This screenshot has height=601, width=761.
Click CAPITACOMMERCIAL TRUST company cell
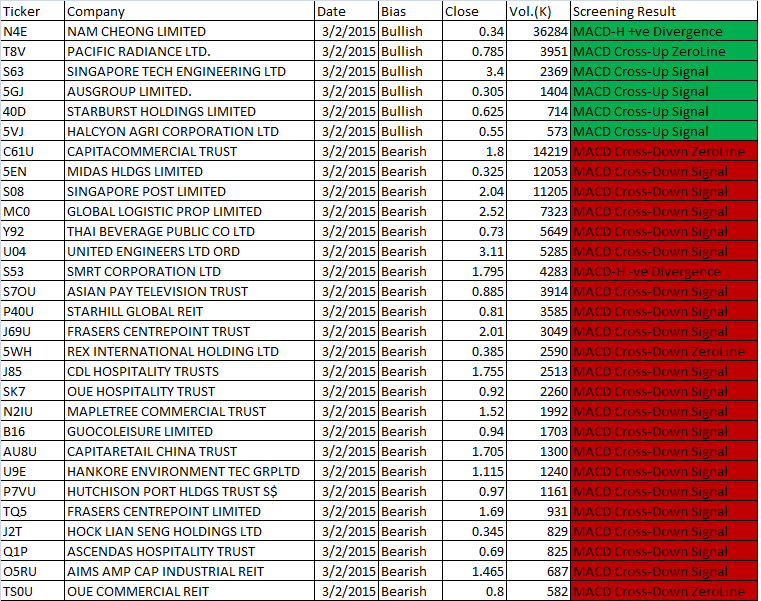189,151
